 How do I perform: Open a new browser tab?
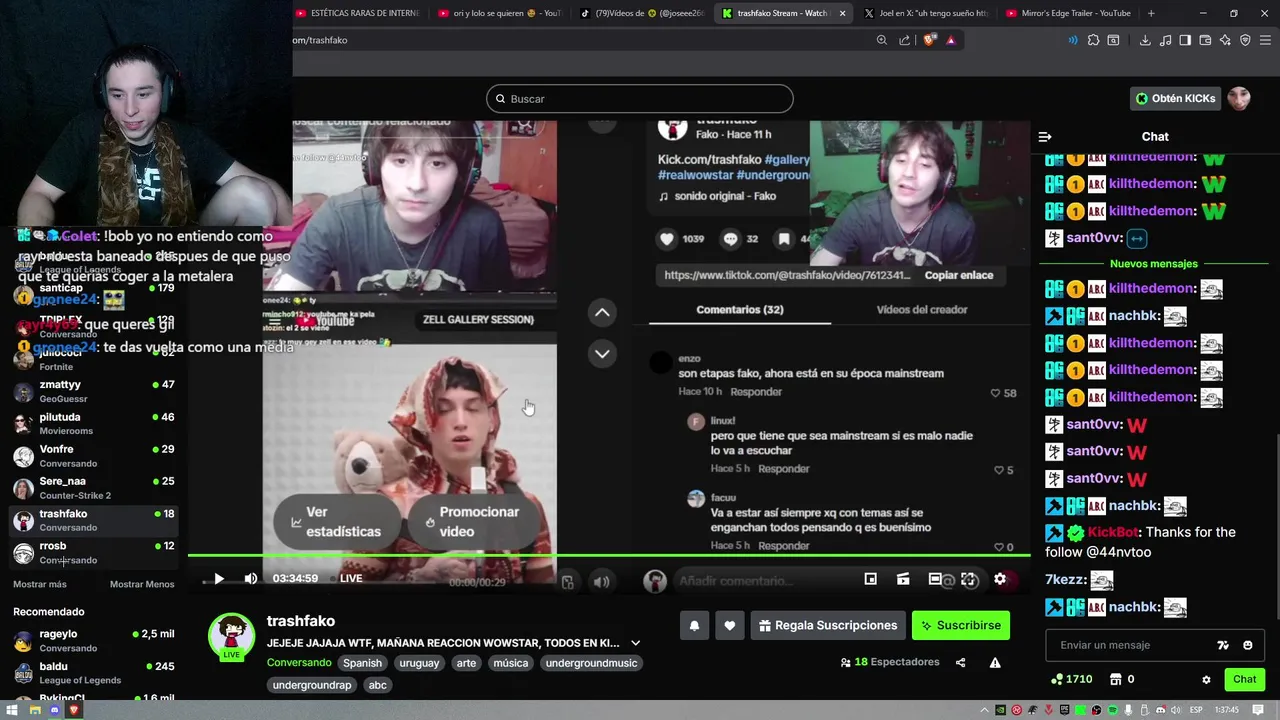[x=1151, y=13]
